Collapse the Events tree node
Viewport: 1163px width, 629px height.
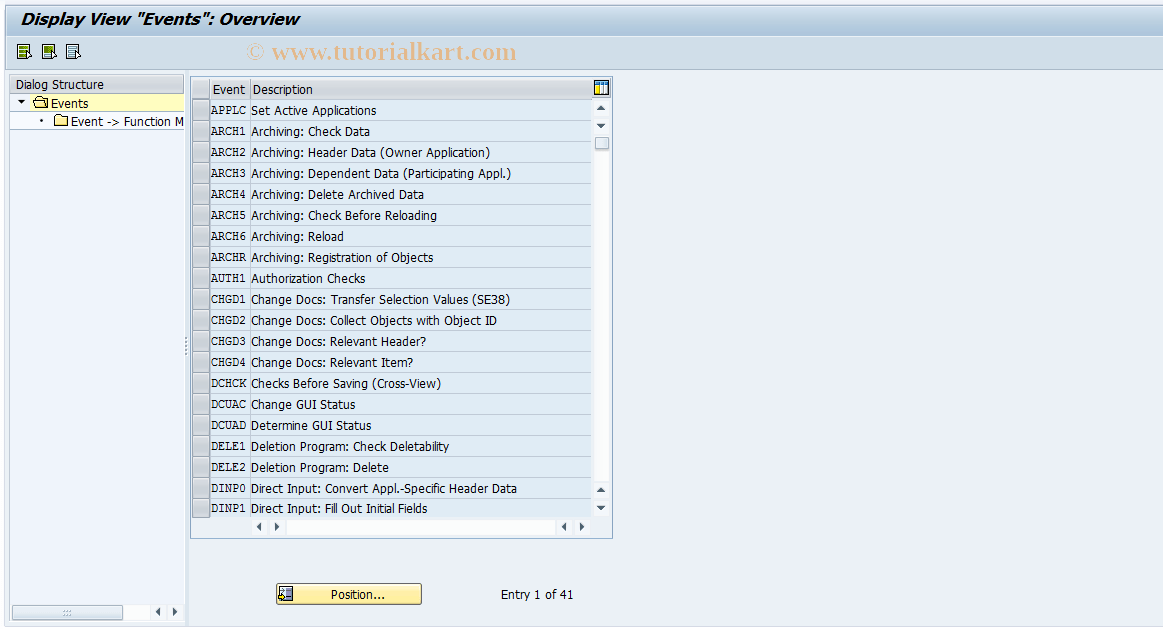pyautogui.click(x=20, y=102)
